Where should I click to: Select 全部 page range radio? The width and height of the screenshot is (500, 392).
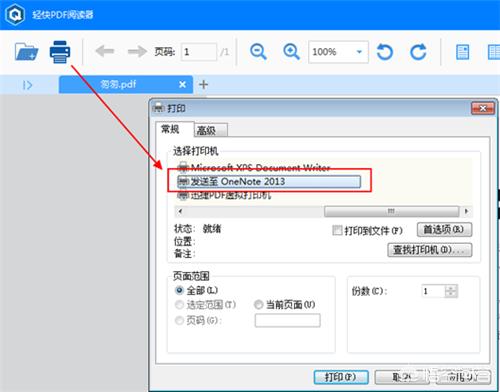179,290
